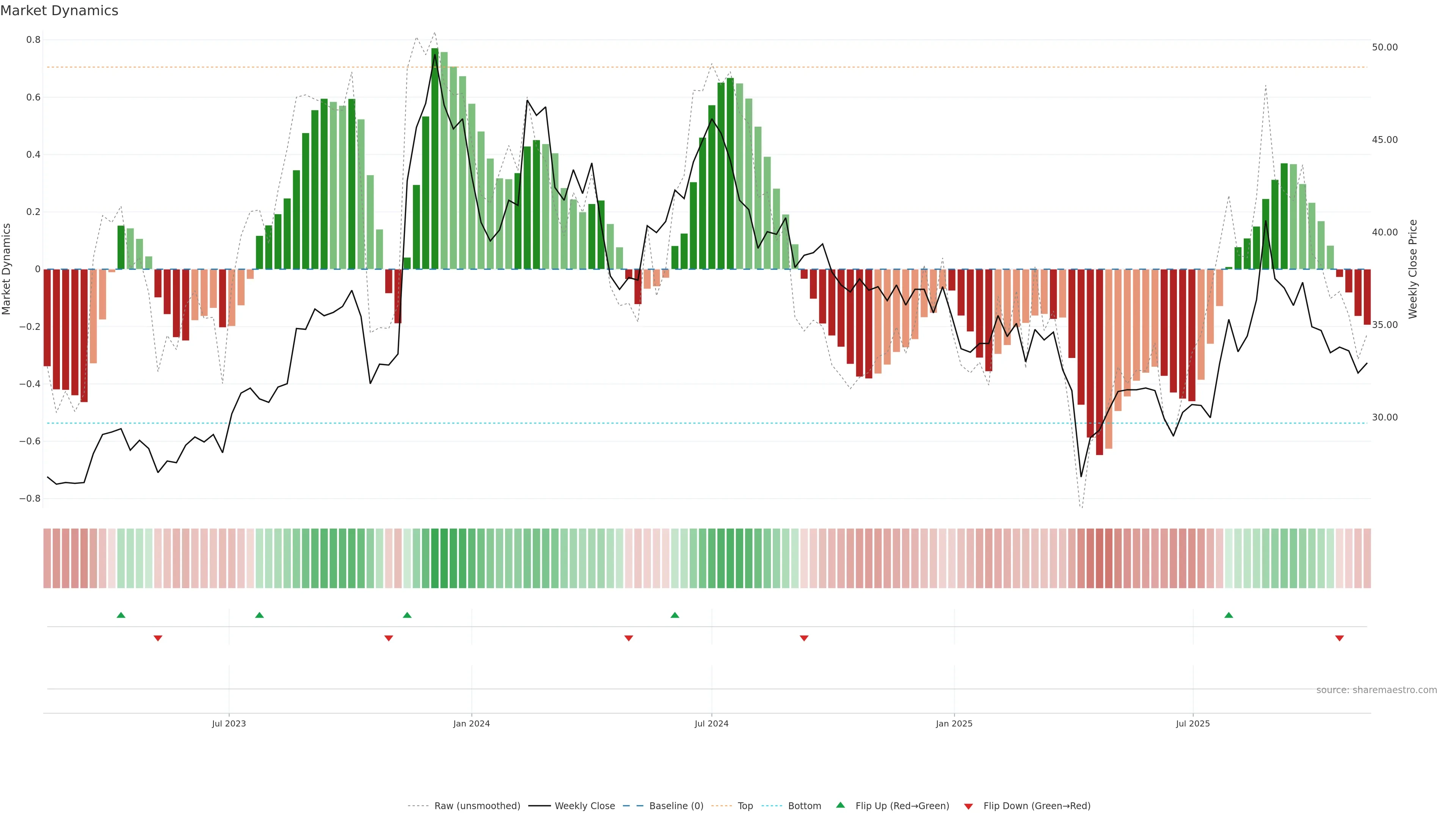This screenshot has height=819, width=1456.
Task: Click the Market Dynamics chart title
Action: pos(60,11)
